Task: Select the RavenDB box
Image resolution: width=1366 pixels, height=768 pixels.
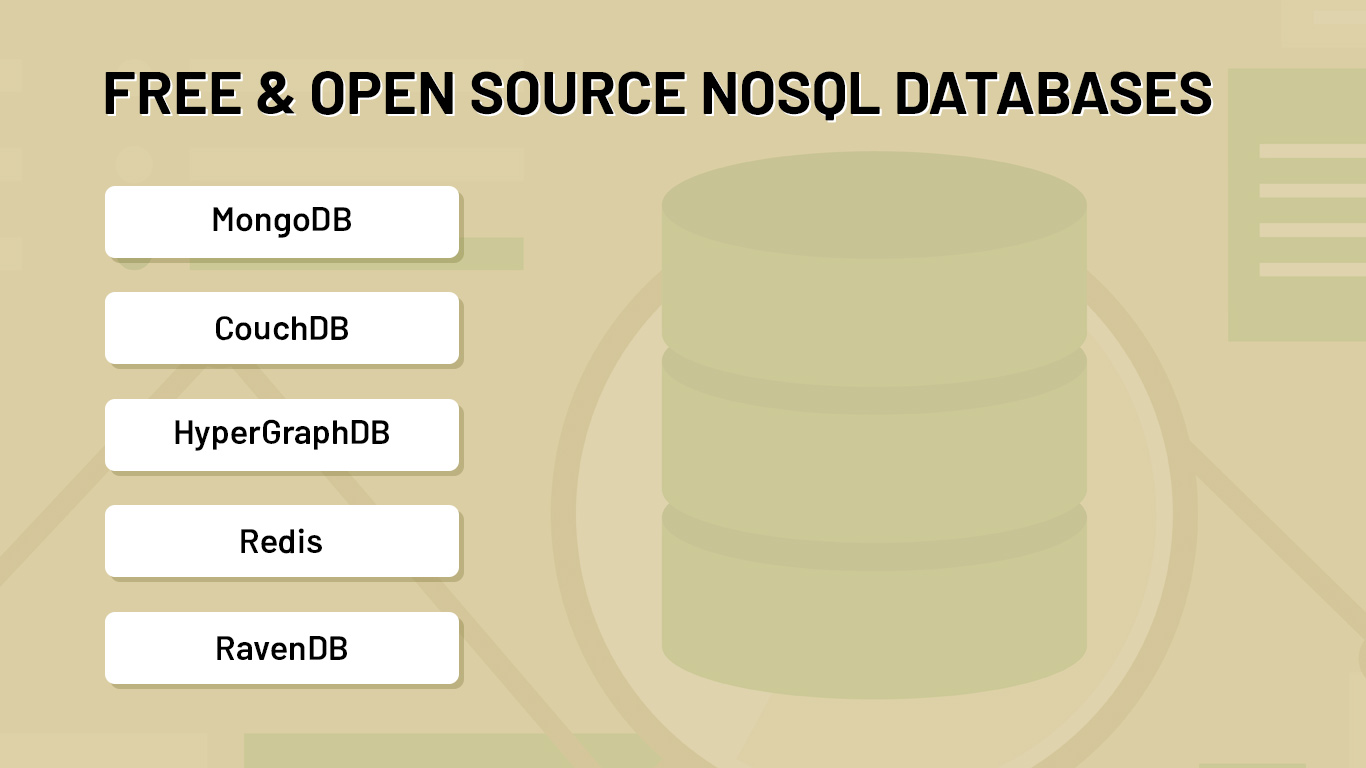Action: tap(282, 648)
